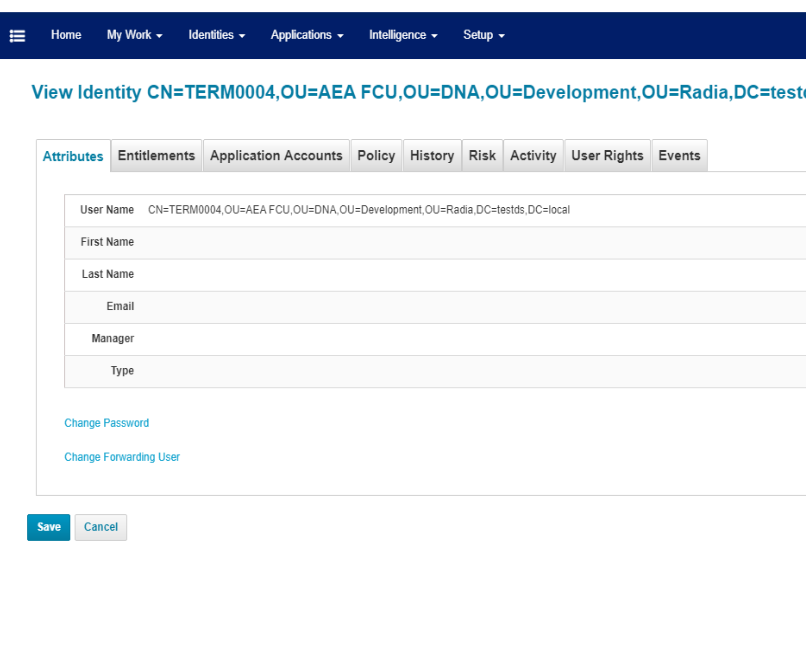This screenshot has height=647, width=806.
Task: Open the User Rights tab
Action: point(607,155)
